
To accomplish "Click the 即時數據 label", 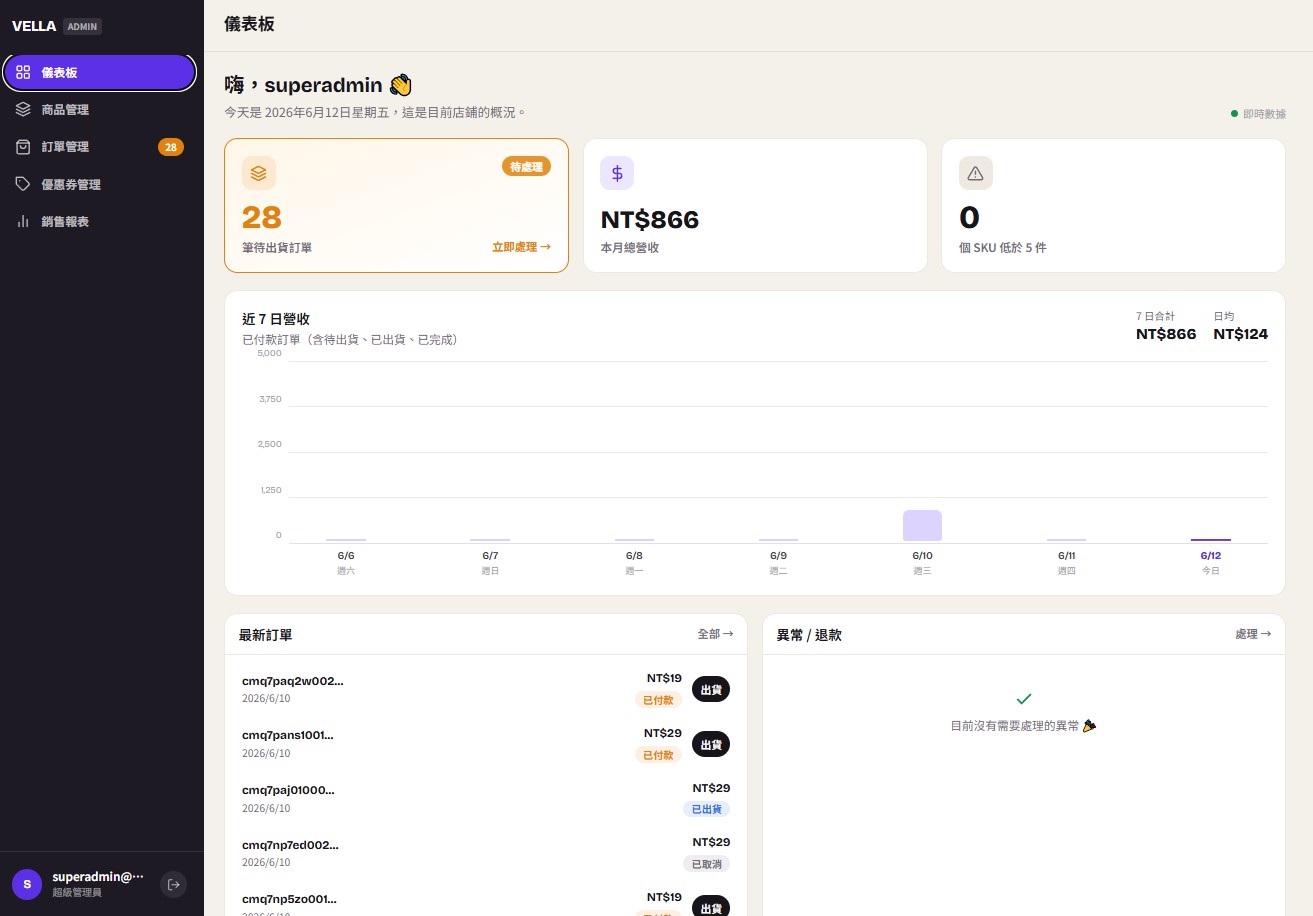I will click(x=1264, y=114).
